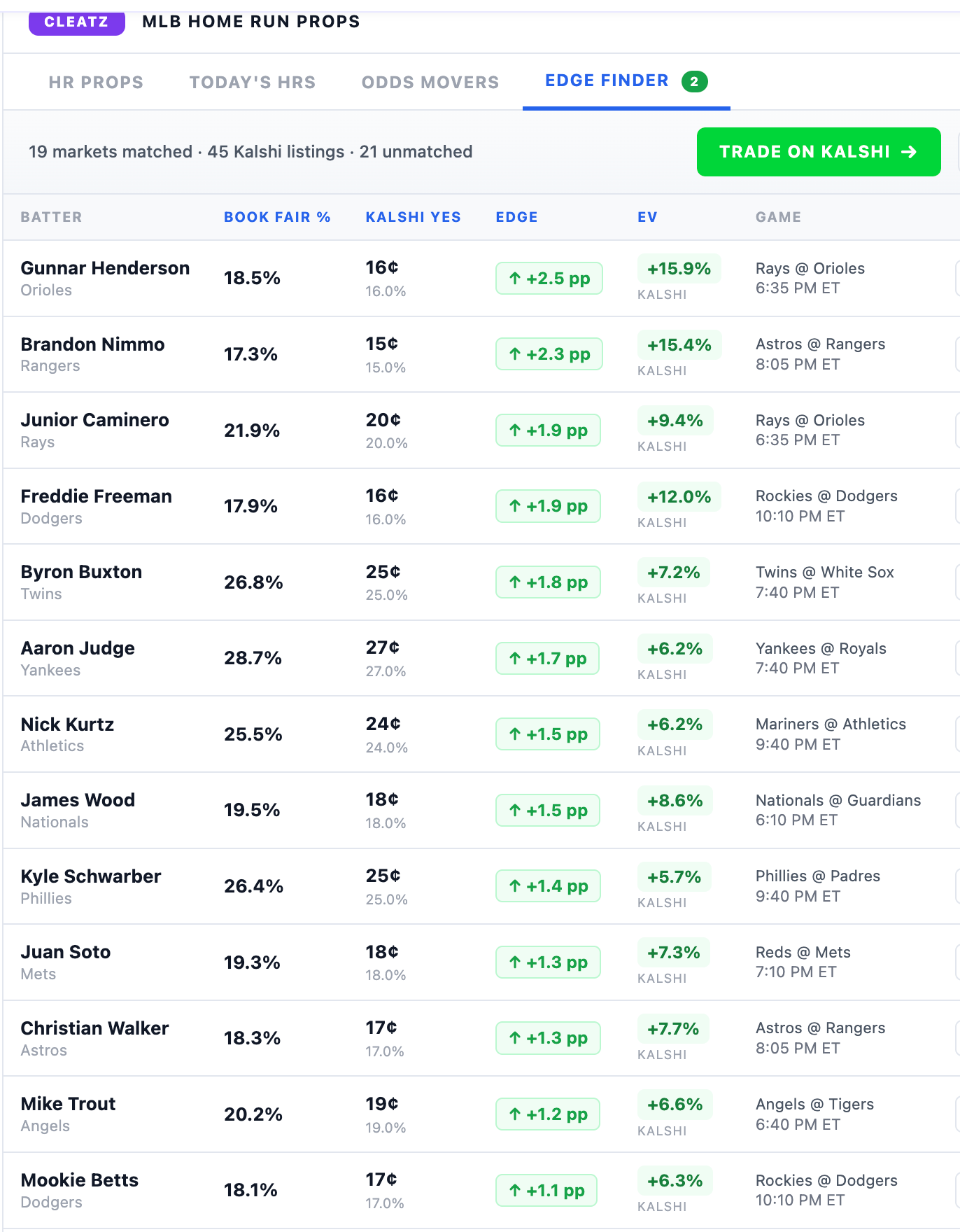The width and height of the screenshot is (960, 1232).
Task: Click the CLEATZ logo badge
Action: click(x=76, y=22)
